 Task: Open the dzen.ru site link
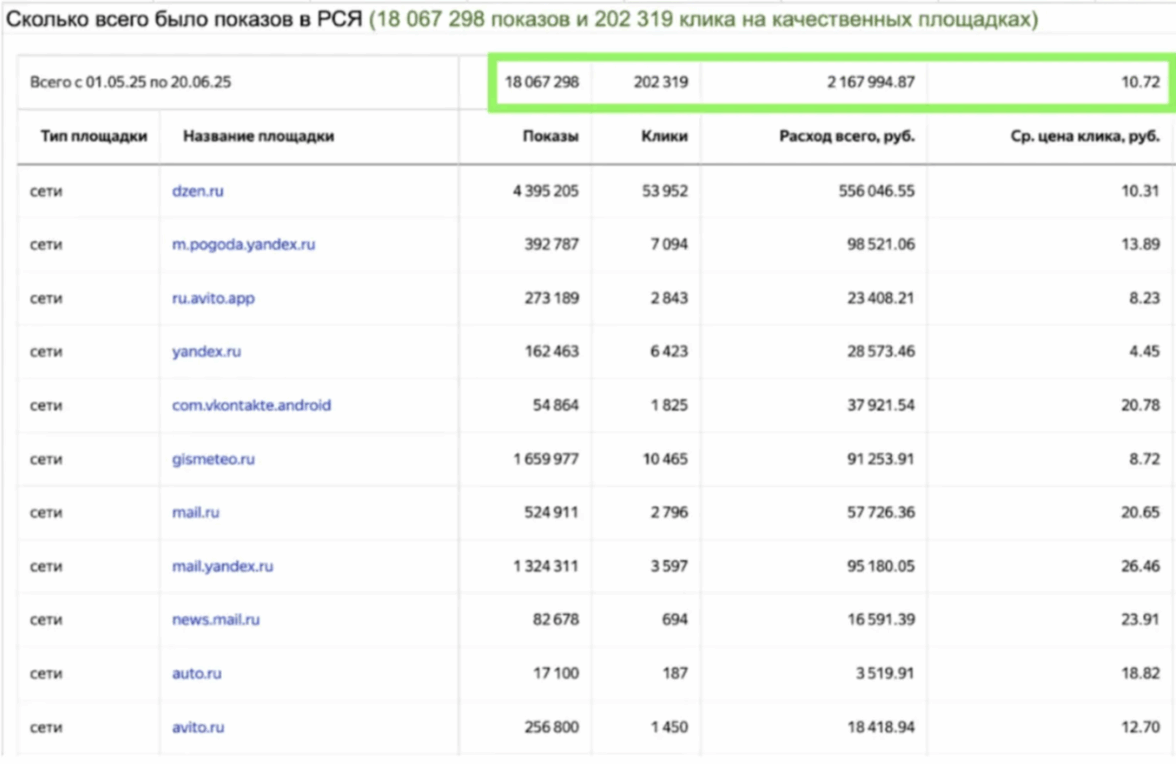(x=198, y=191)
